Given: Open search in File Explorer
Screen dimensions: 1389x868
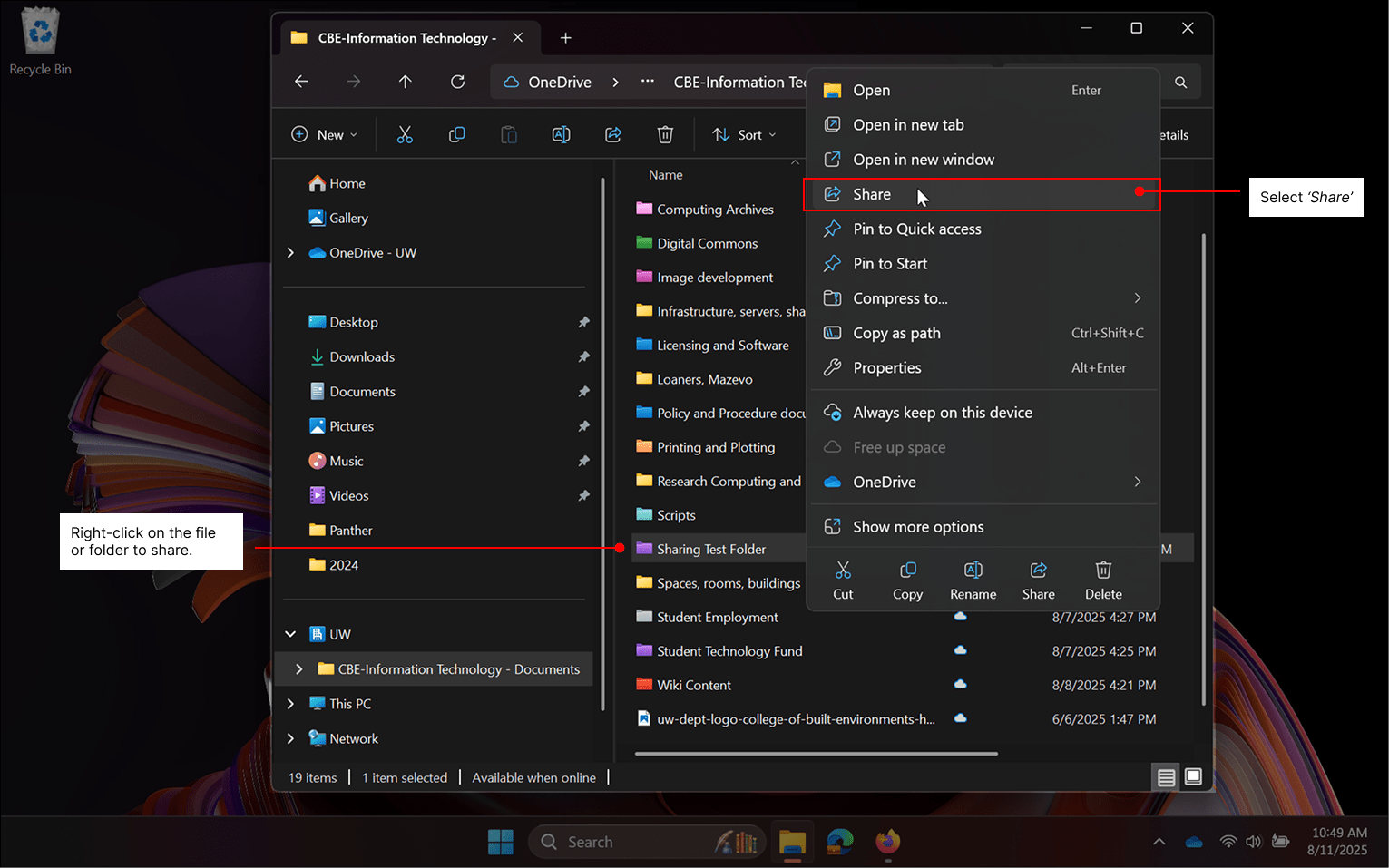Looking at the screenshot, I should tap(1180, 81).
